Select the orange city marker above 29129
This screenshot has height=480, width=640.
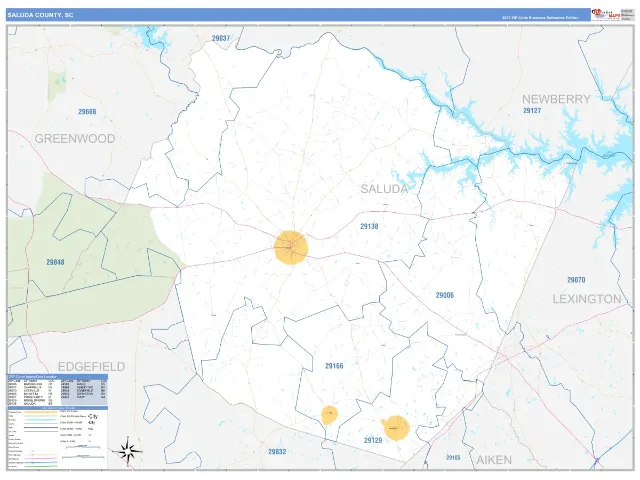(396, 428)
